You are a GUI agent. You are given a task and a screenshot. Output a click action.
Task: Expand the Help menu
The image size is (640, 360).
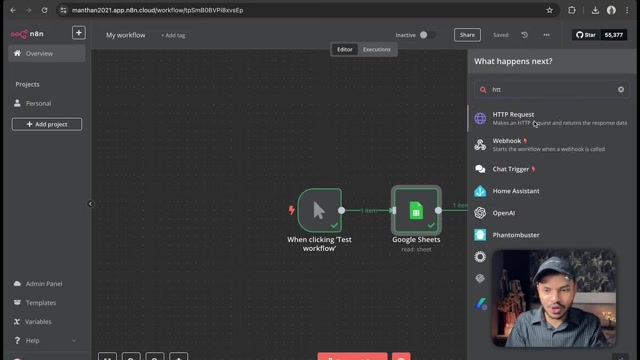45,340
